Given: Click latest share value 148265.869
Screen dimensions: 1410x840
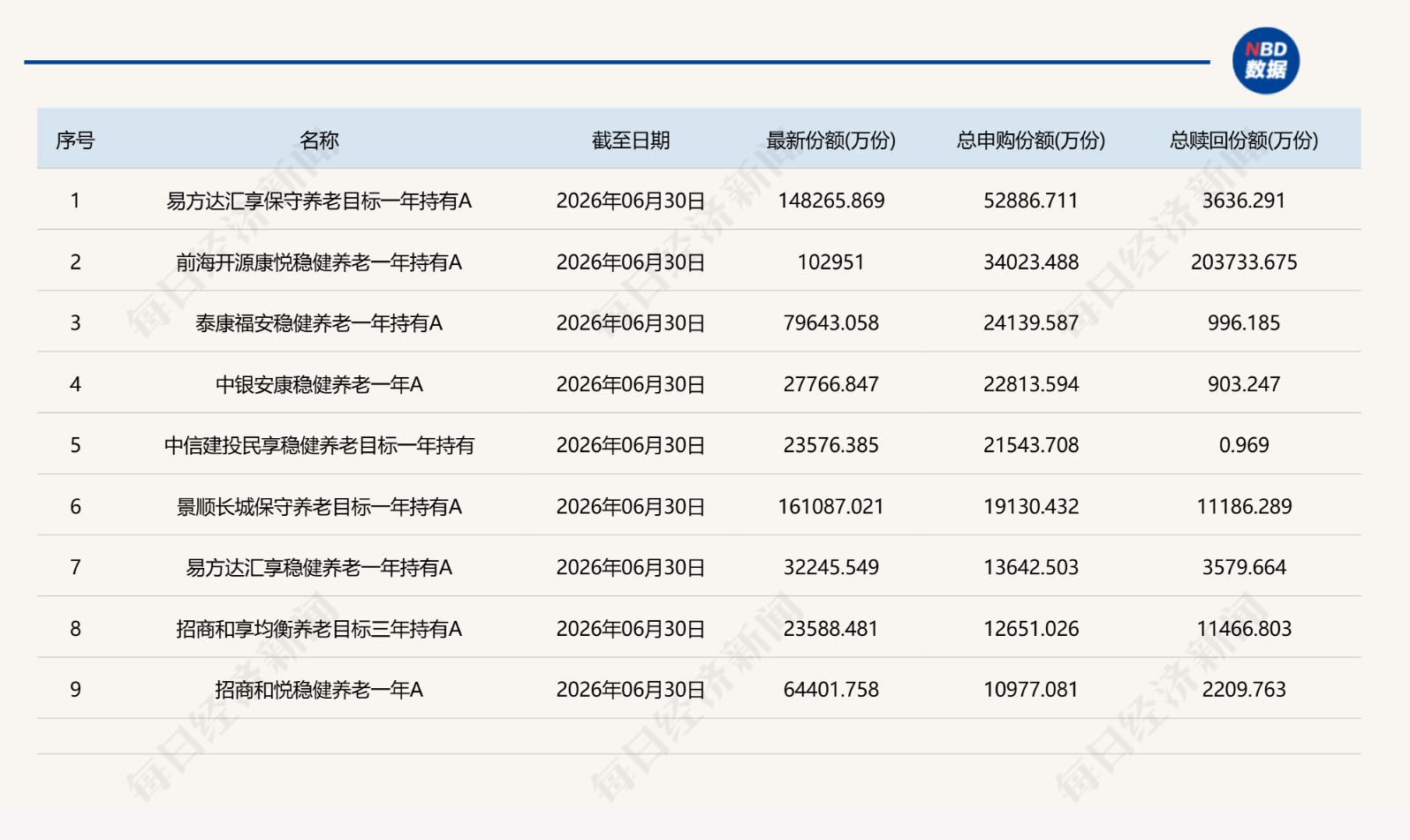Looking at the screenshot, I should (830, 201).
